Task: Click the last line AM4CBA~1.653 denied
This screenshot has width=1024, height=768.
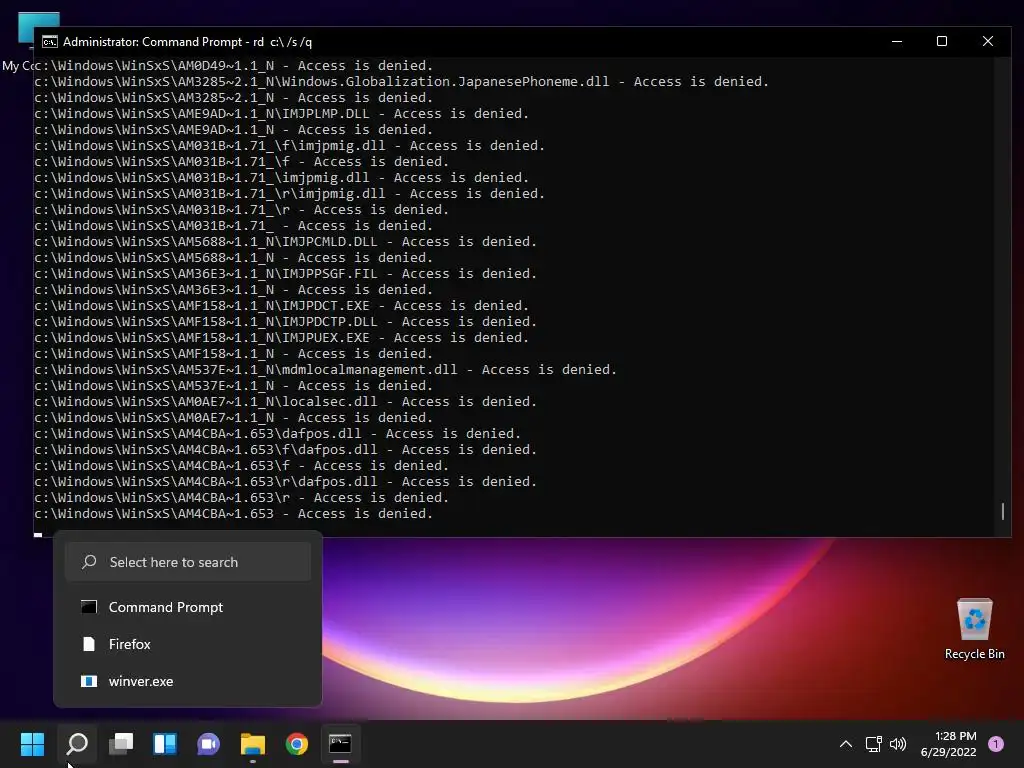Action: [233, 513]
